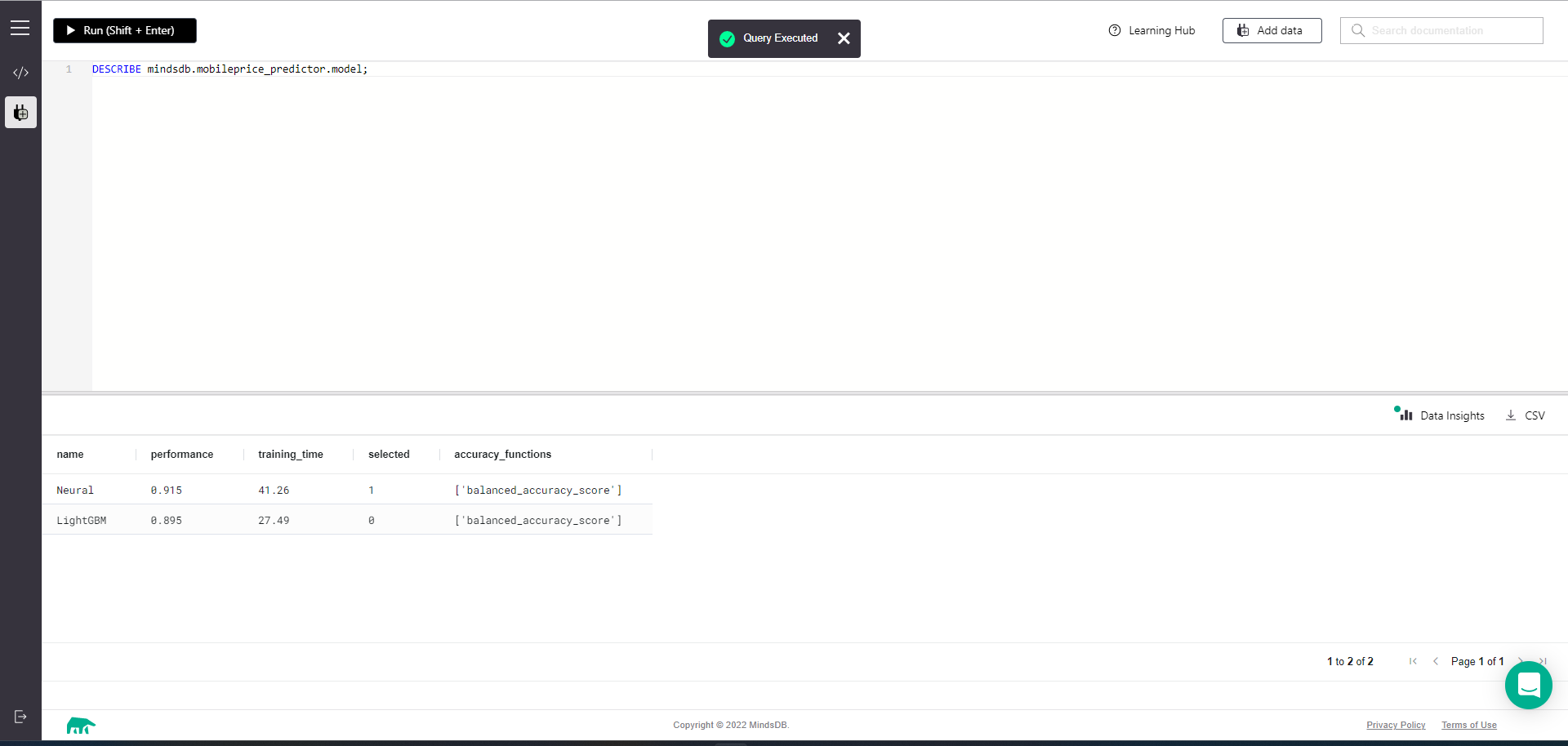Click the Neural row selected value 1
The width and height of the screenshot is (1568, 746).
[x=371, y=491]
